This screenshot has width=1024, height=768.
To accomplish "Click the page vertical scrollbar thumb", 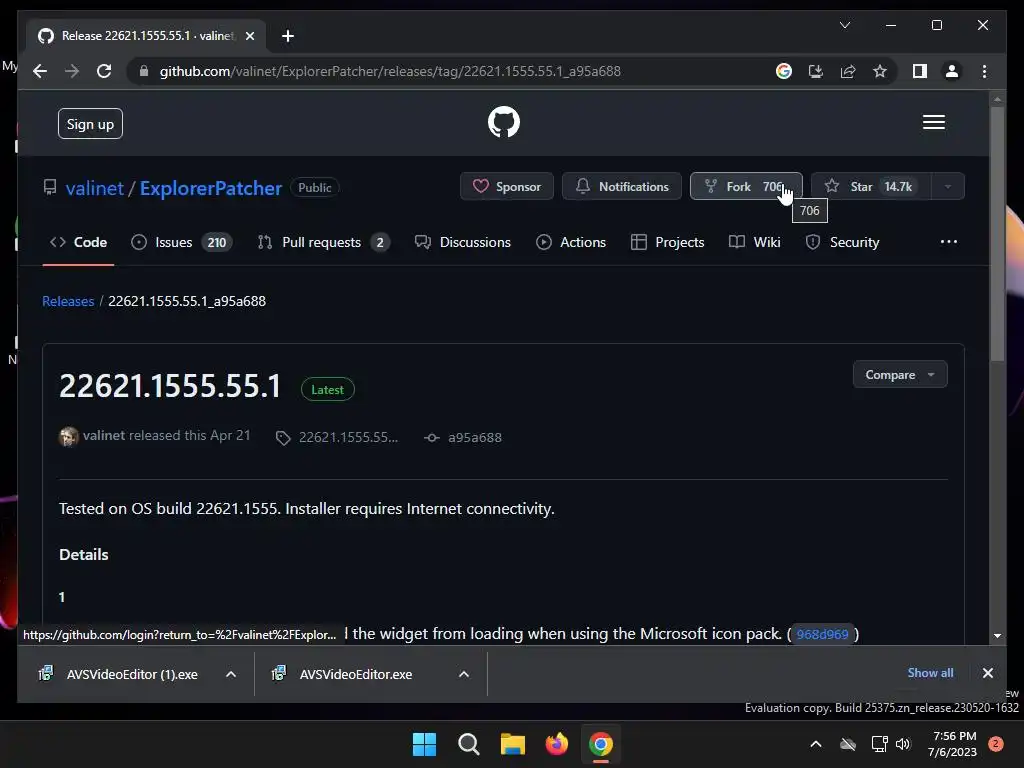I will (x=997, y=233).
